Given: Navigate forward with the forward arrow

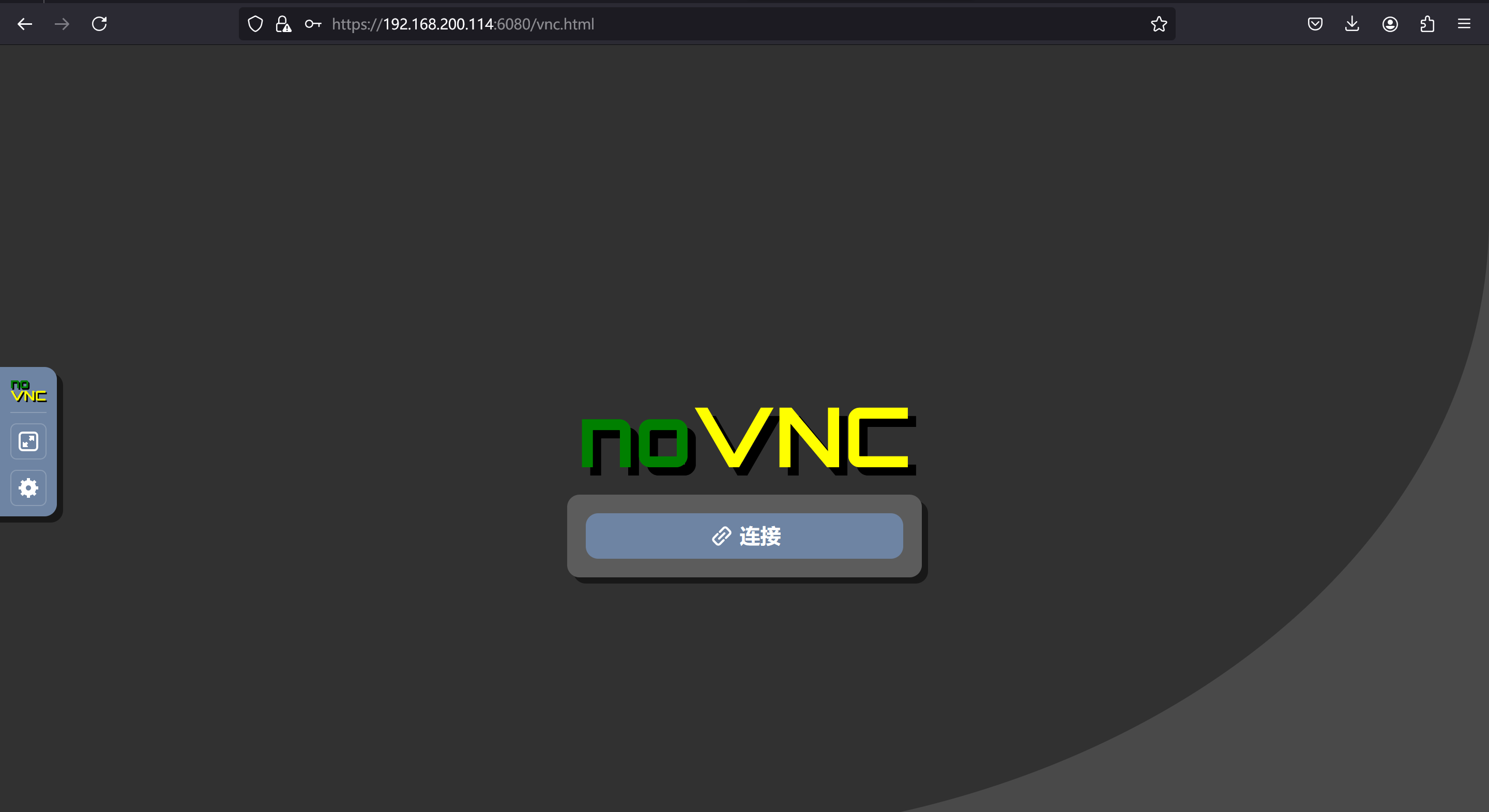Looking at the screenshot, I should click(62, 24).
